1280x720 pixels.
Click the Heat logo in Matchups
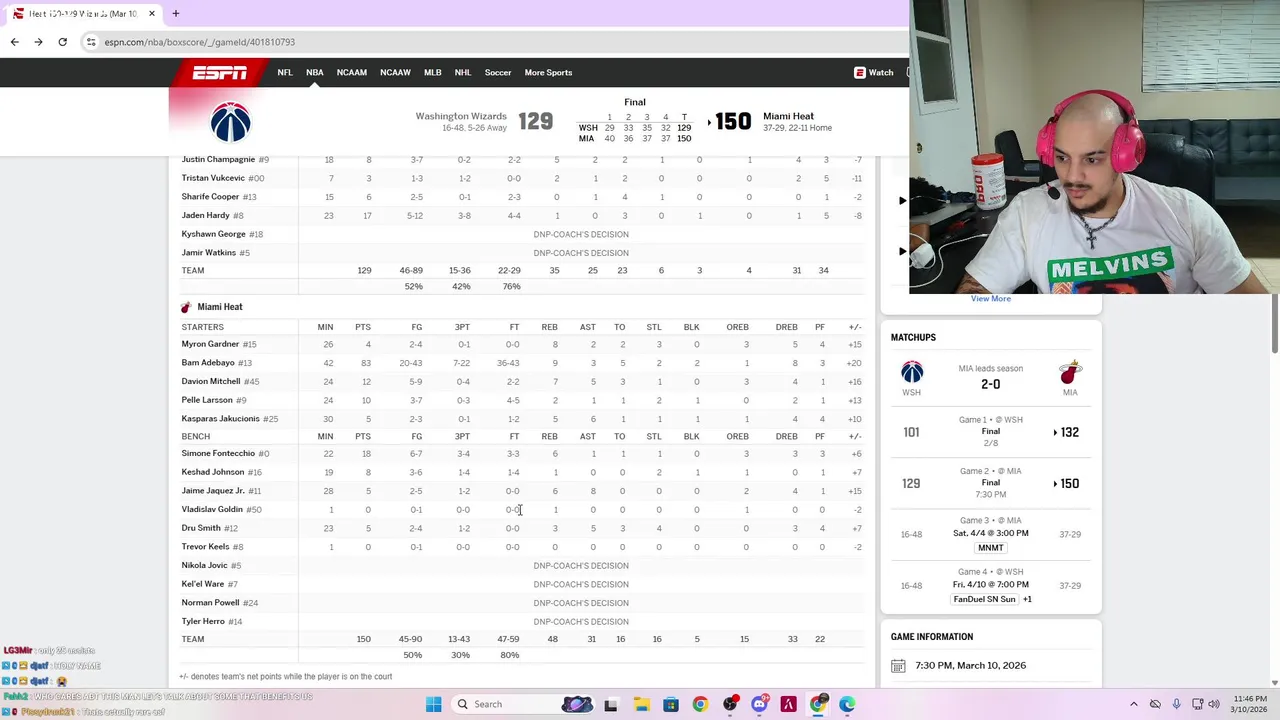pos(1070,373)
